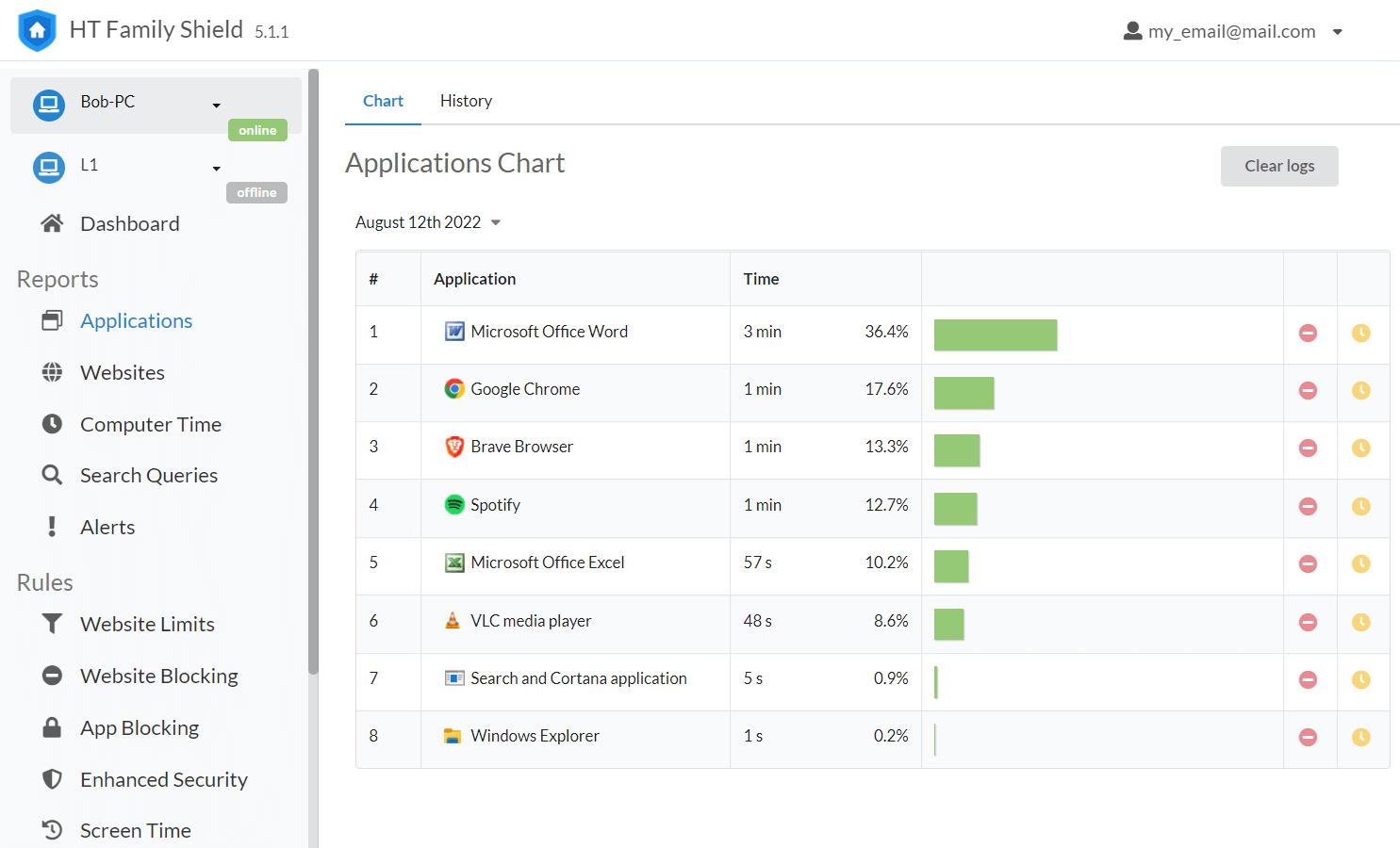1400x848 pixels.
Task: Go to Applications report
Action: 137,320
